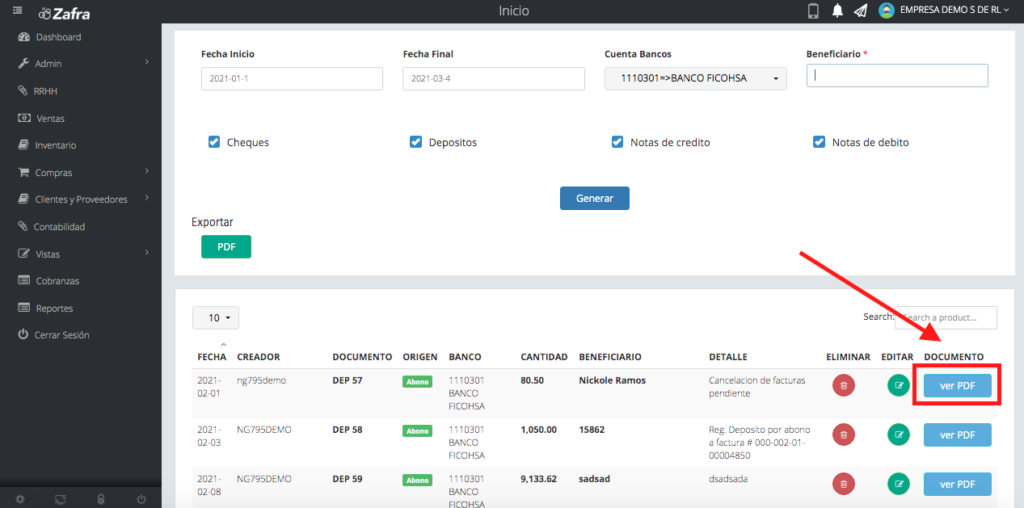Open Ventas section

(x=50, y=118)
